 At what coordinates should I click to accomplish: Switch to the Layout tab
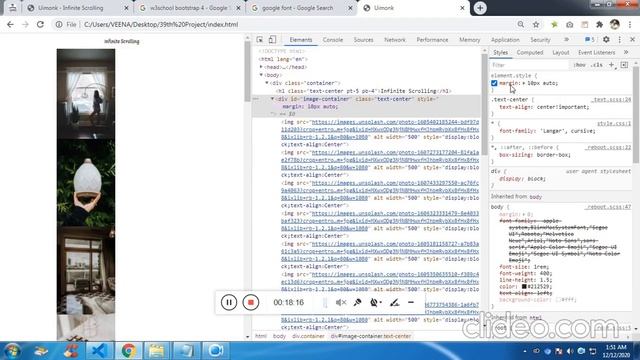tap(560, 52)
